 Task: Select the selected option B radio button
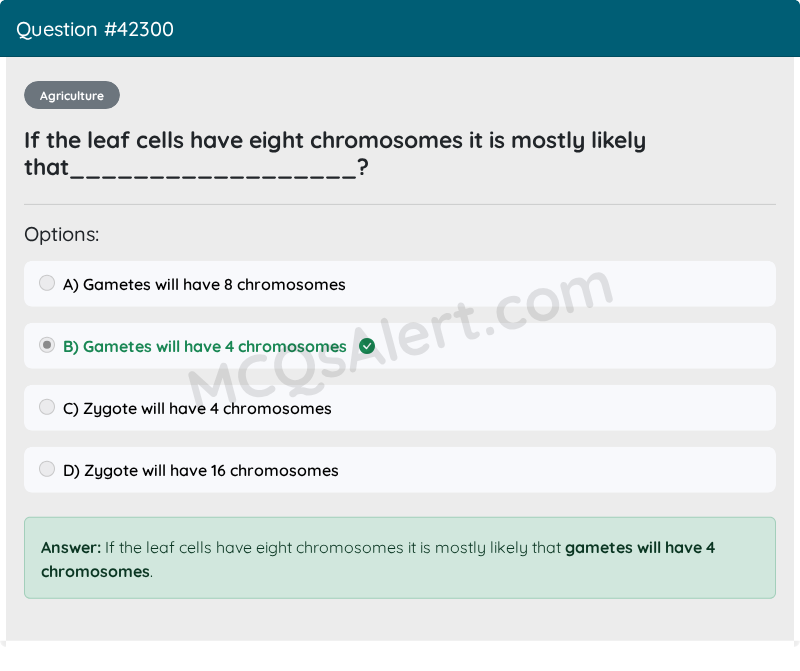click(x=47, y=345)
